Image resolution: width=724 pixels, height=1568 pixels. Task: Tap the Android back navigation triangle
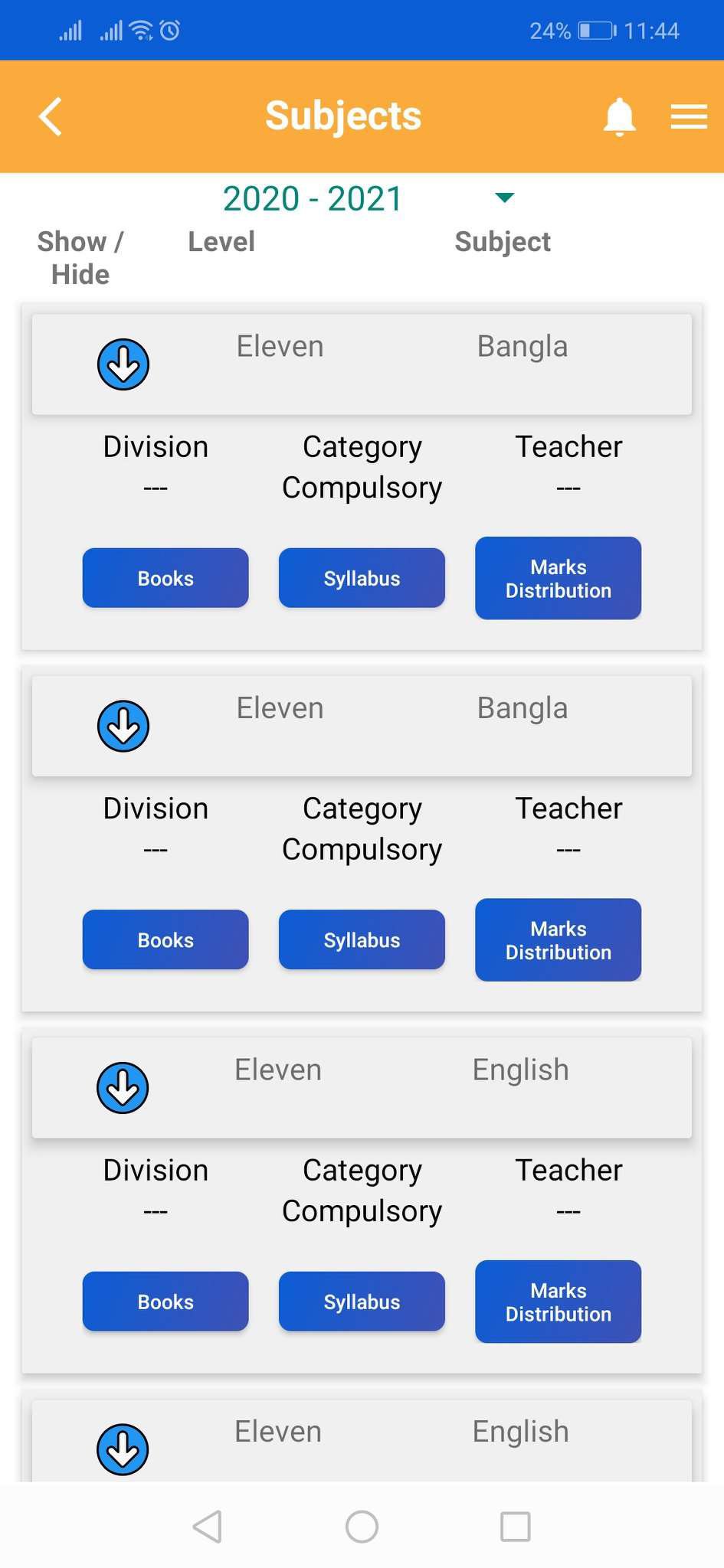click(x=208, y=1526)
